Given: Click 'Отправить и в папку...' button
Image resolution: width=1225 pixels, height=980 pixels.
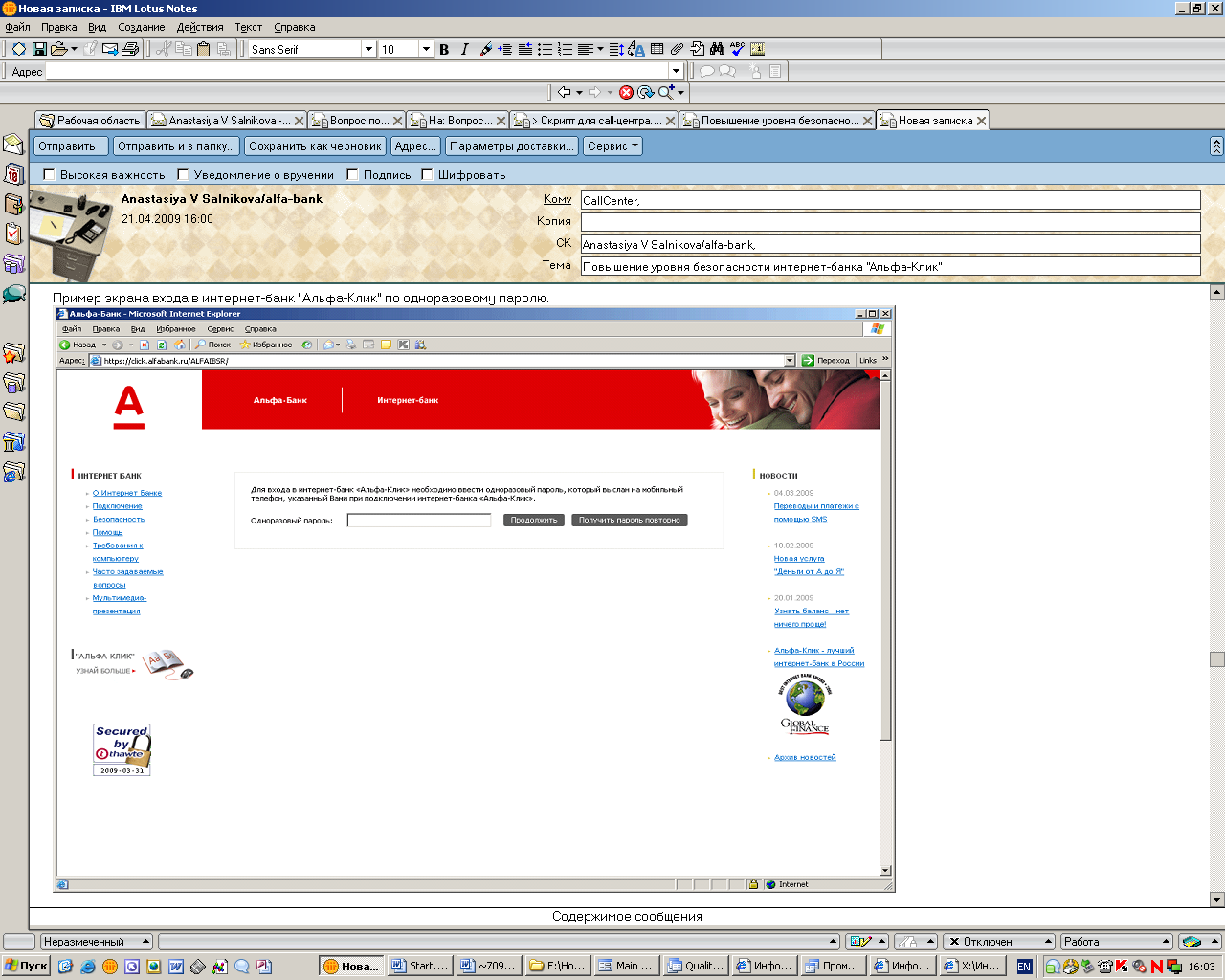Looking at the screenshot, I should click(174, 146).
